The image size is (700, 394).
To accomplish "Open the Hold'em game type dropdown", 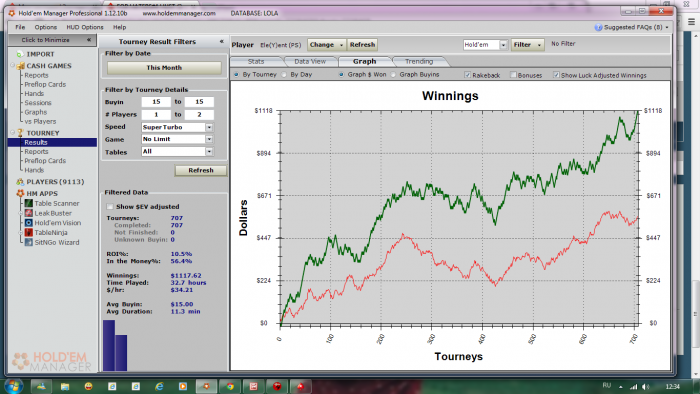I will [503, 45].
